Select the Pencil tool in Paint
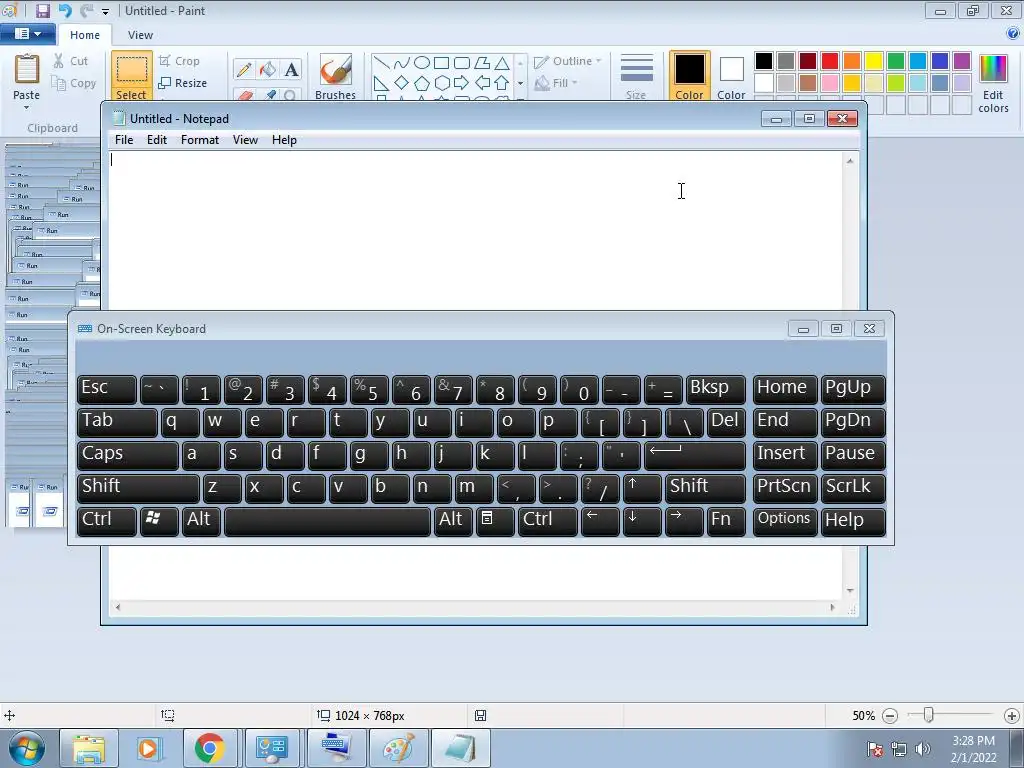Screen dimensions: 1024x768 (x=244, y=69)
